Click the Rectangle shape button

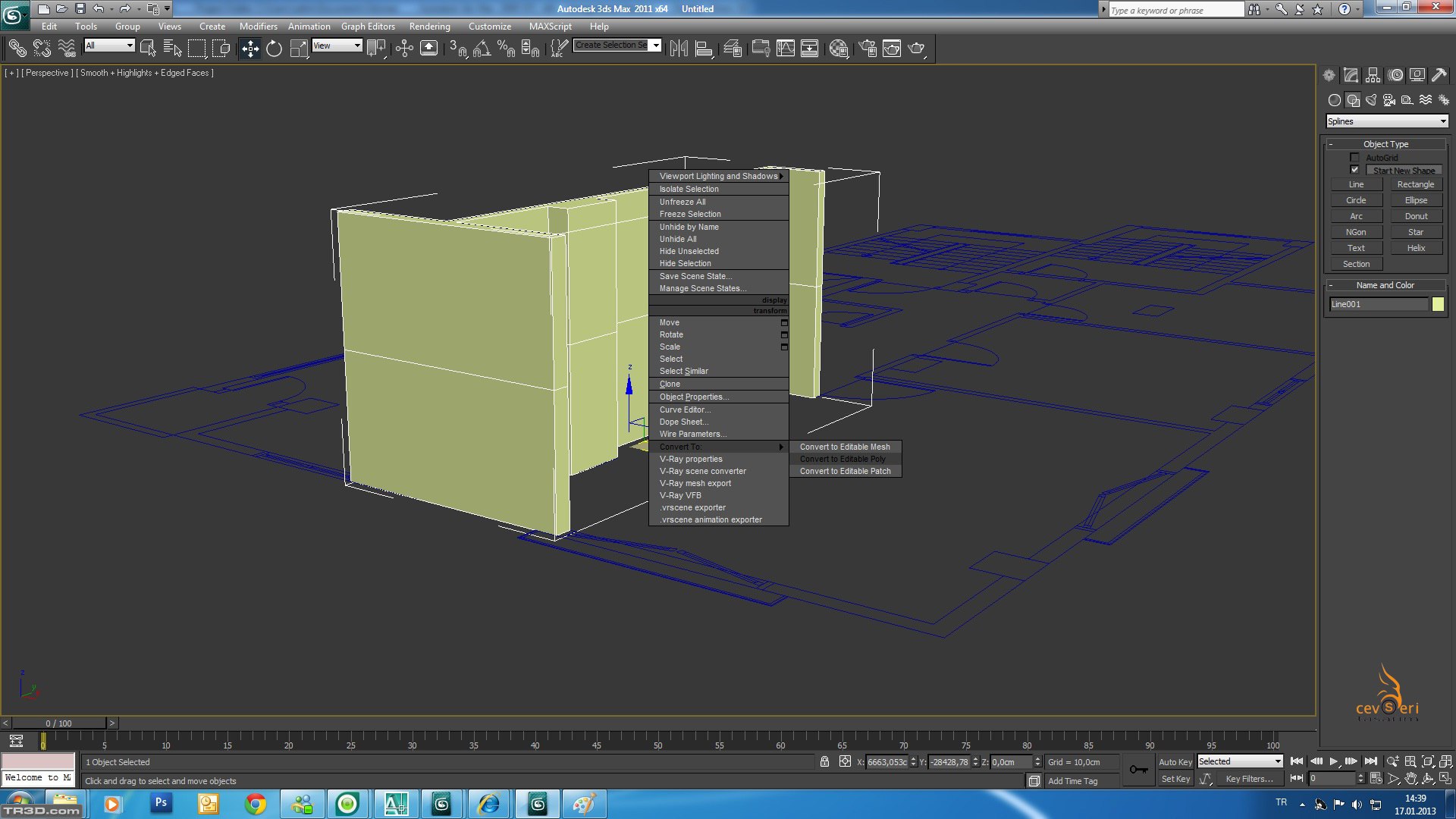(x=1415, y=184)
